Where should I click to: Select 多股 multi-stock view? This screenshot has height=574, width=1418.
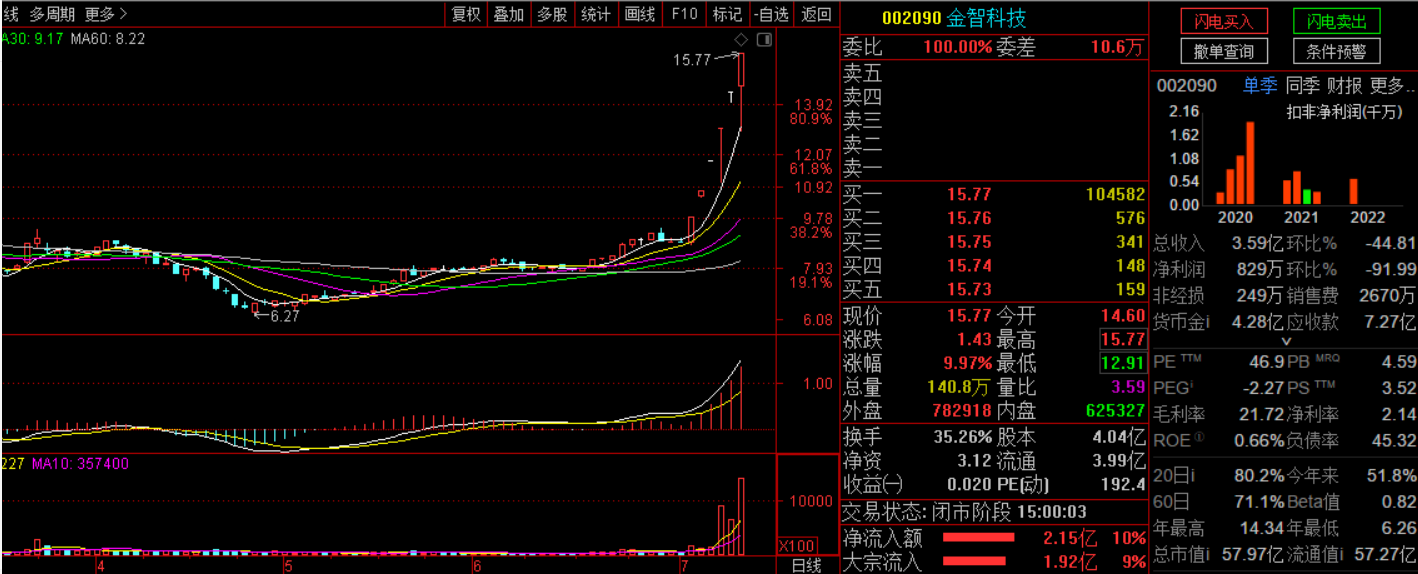coord(552,14)
